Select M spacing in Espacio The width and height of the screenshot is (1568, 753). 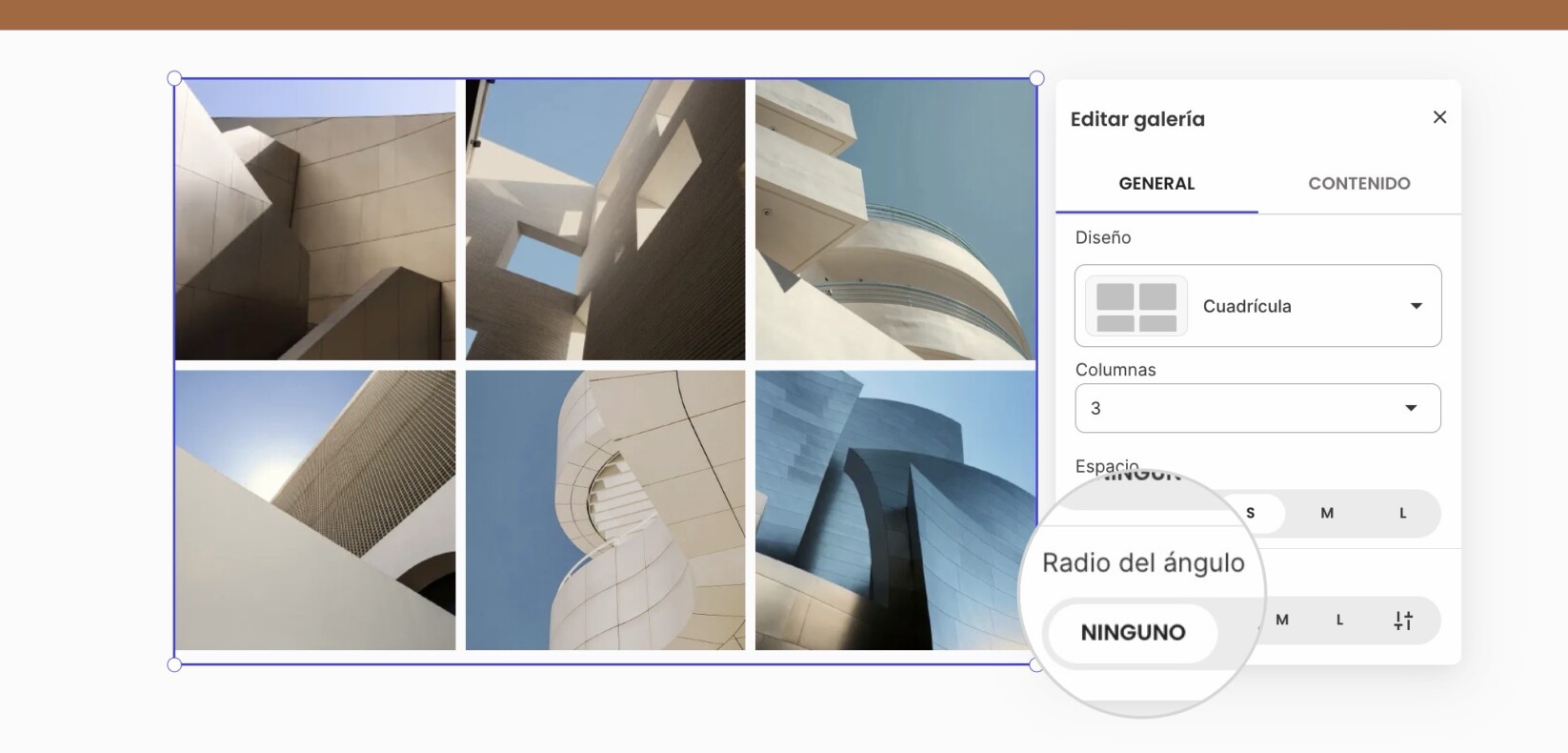point(1327,513)
